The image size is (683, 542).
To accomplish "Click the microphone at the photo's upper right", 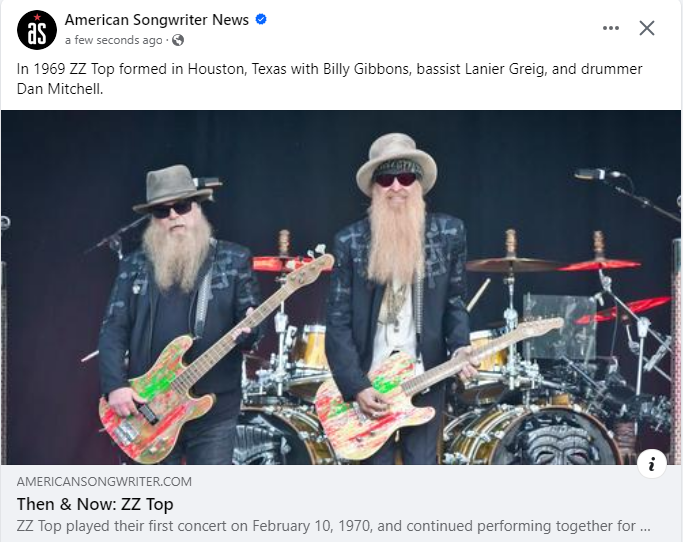I will click(x=599, y=174).
